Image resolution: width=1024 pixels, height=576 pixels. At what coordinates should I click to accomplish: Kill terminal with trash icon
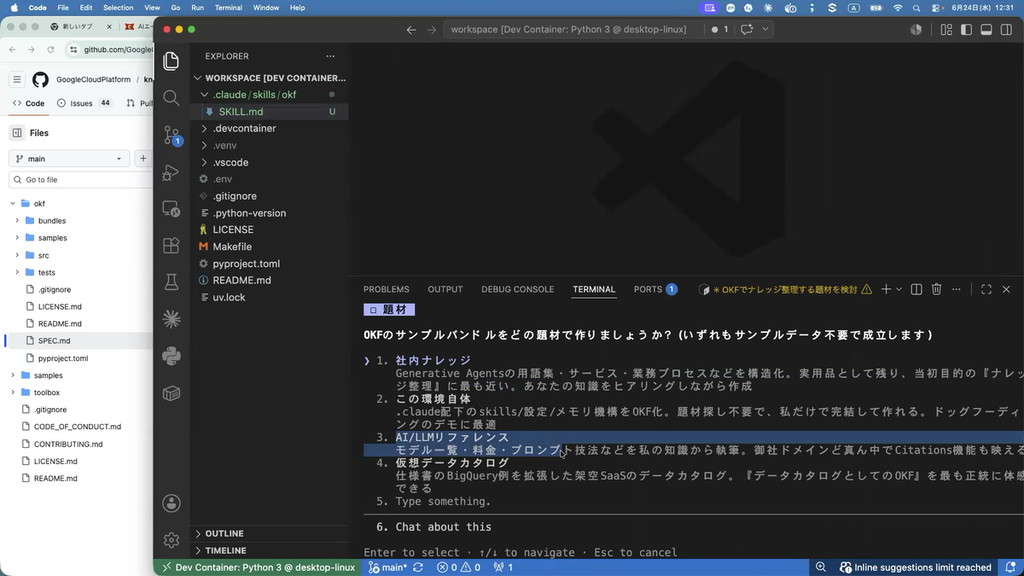(x=936, y=289)
